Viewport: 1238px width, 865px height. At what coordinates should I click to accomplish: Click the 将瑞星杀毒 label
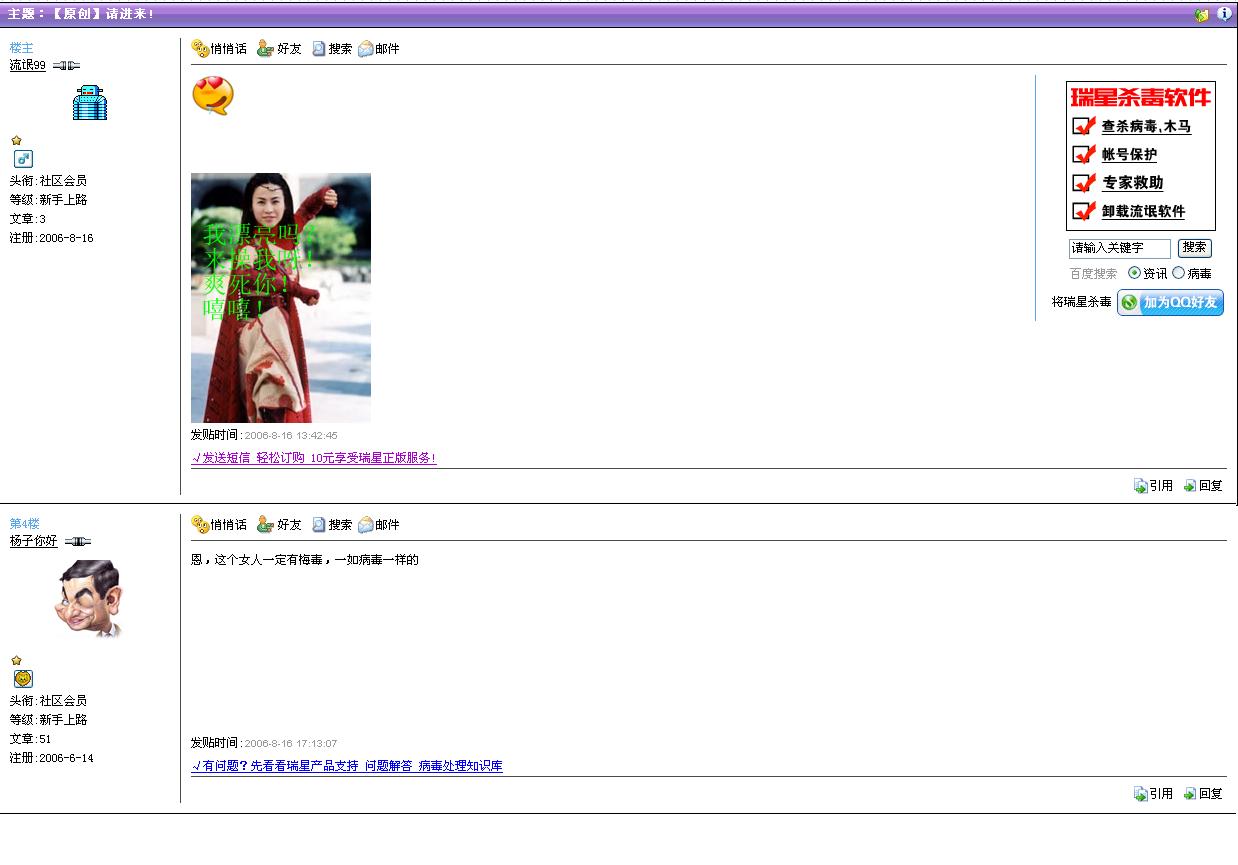click(1082, 302)
